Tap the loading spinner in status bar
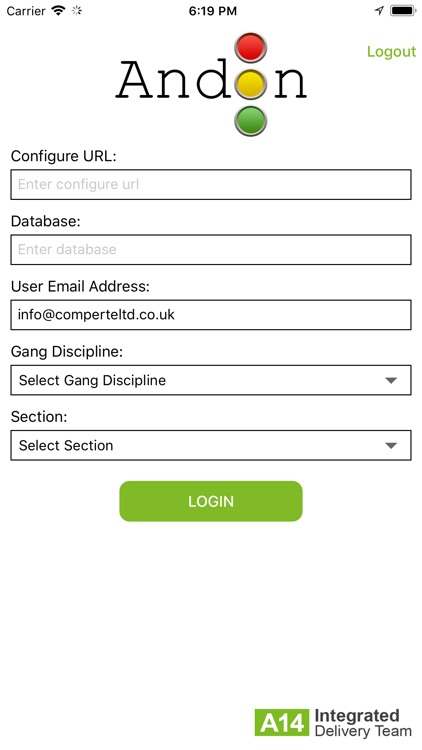 [x=77, y=11]
